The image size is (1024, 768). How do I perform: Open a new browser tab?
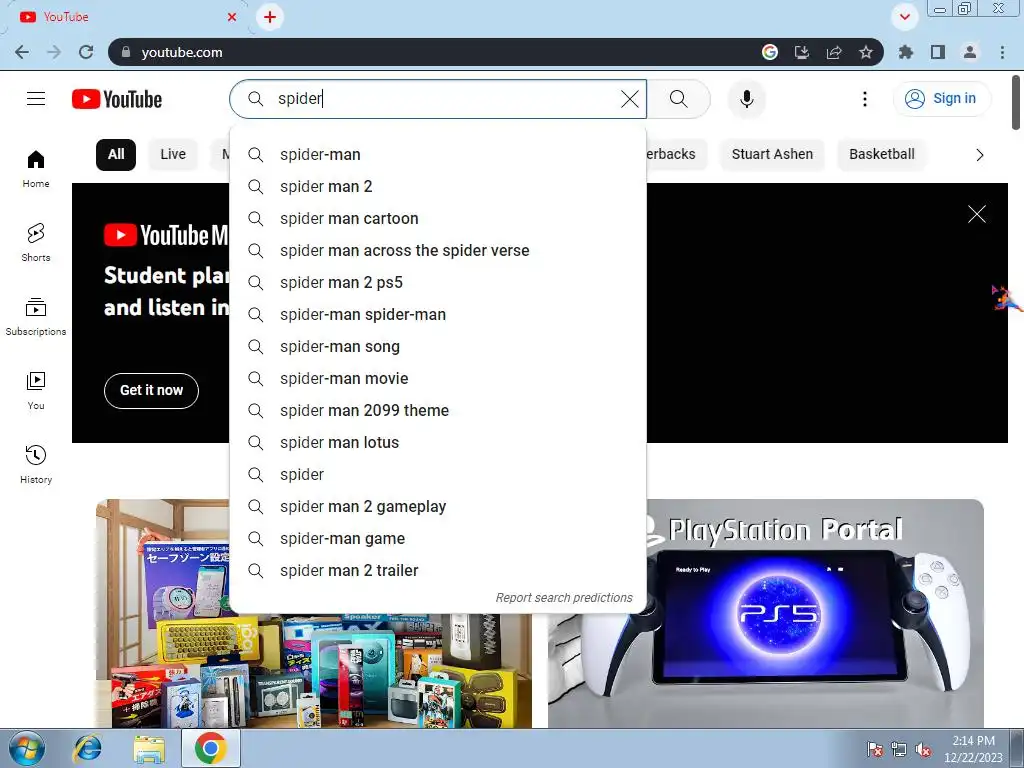[x=270, y=17]
